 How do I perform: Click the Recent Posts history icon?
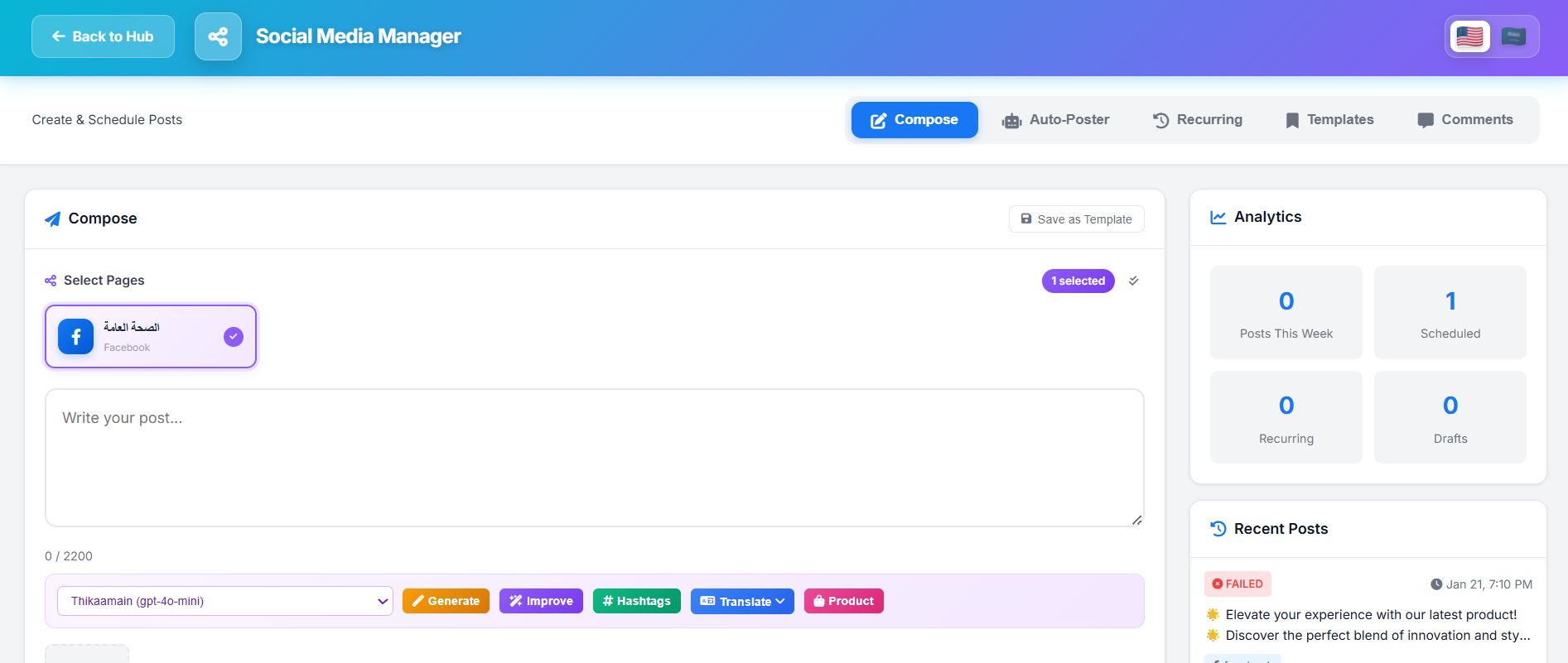(x=1218, y=529)
